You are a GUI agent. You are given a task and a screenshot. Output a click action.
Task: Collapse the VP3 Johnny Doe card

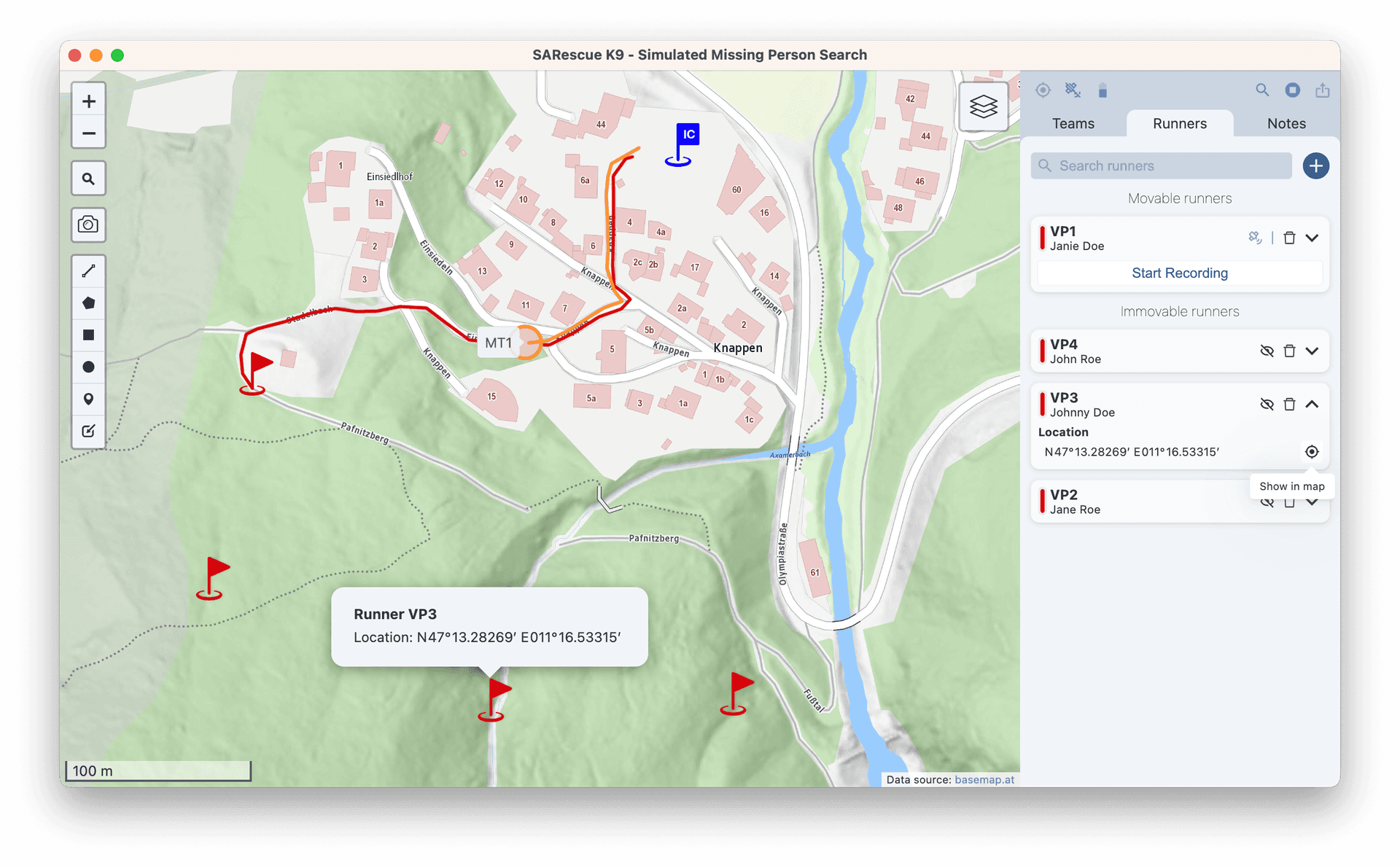click(x=1312, y=404)
